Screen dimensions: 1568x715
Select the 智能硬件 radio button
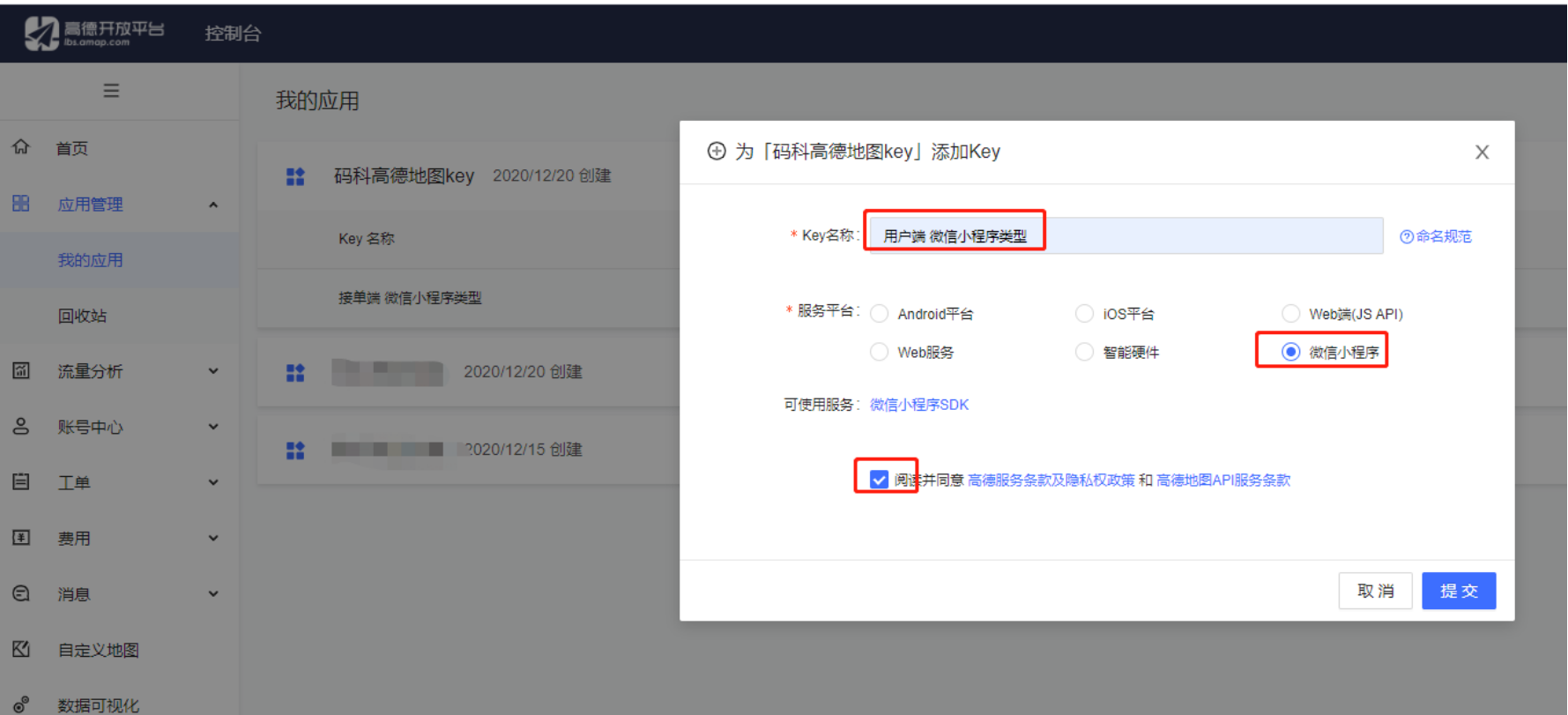(1084, 352)
